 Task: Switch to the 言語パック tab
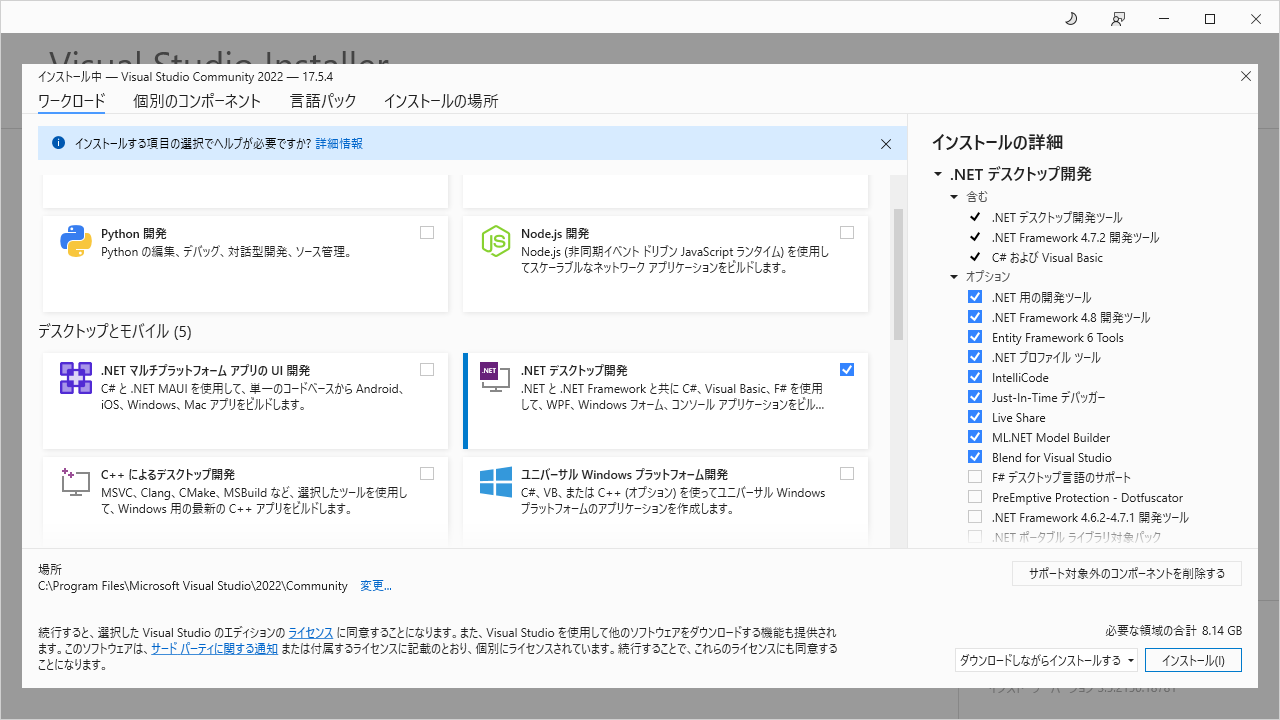(323, 101)
